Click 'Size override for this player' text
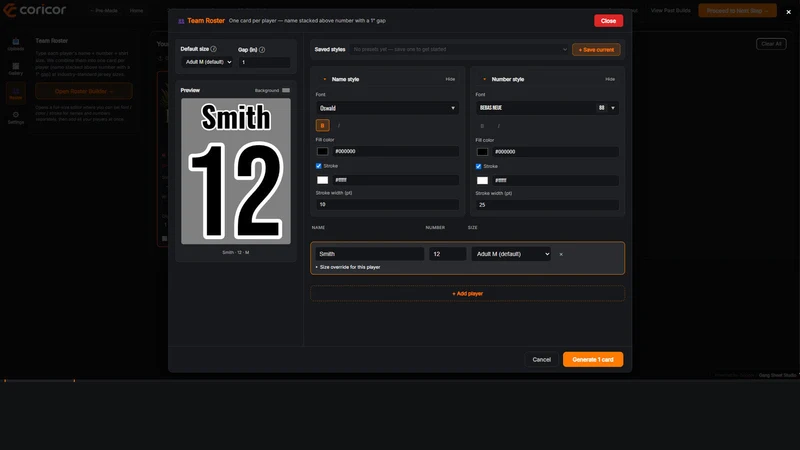The width and height of the screenshot is (800, 450). coord(350,267)
